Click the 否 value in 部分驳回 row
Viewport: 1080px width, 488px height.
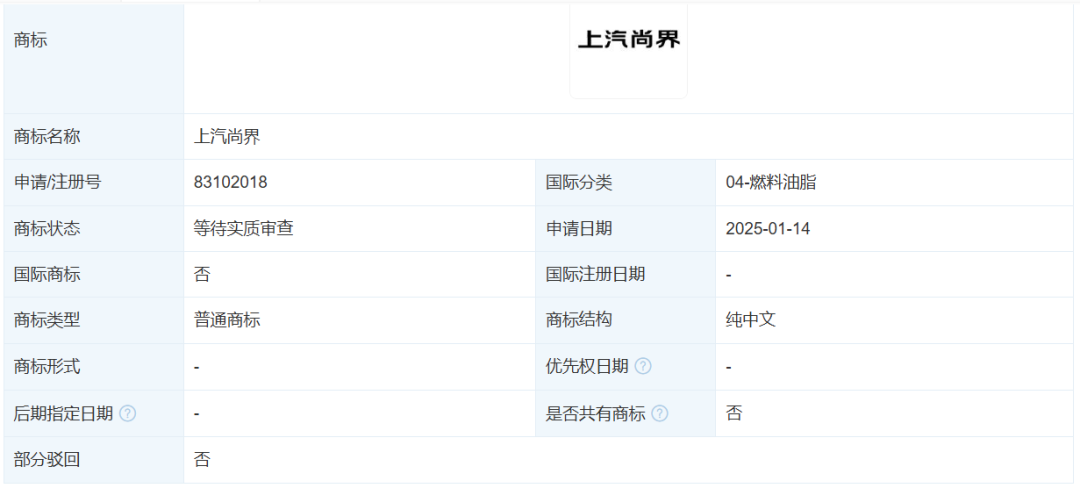click(202, 460)
